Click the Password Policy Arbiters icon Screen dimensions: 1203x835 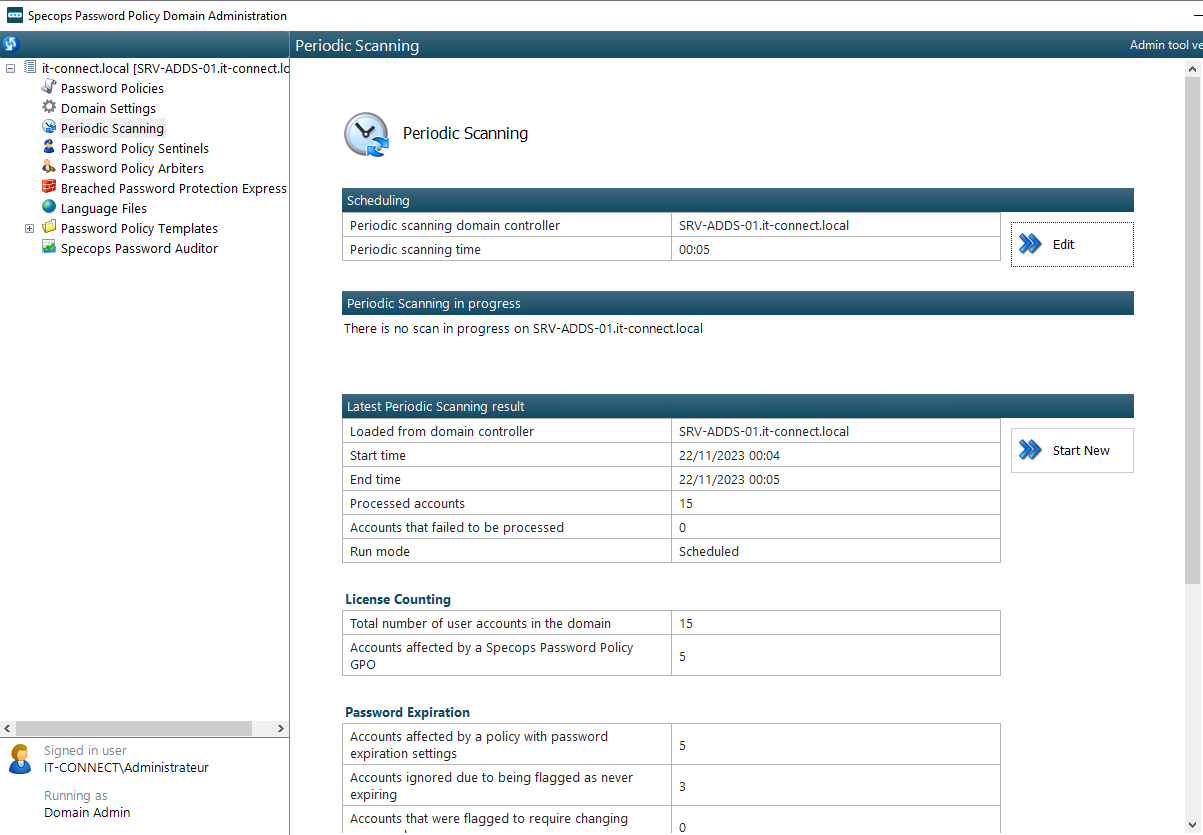(49, 167)
